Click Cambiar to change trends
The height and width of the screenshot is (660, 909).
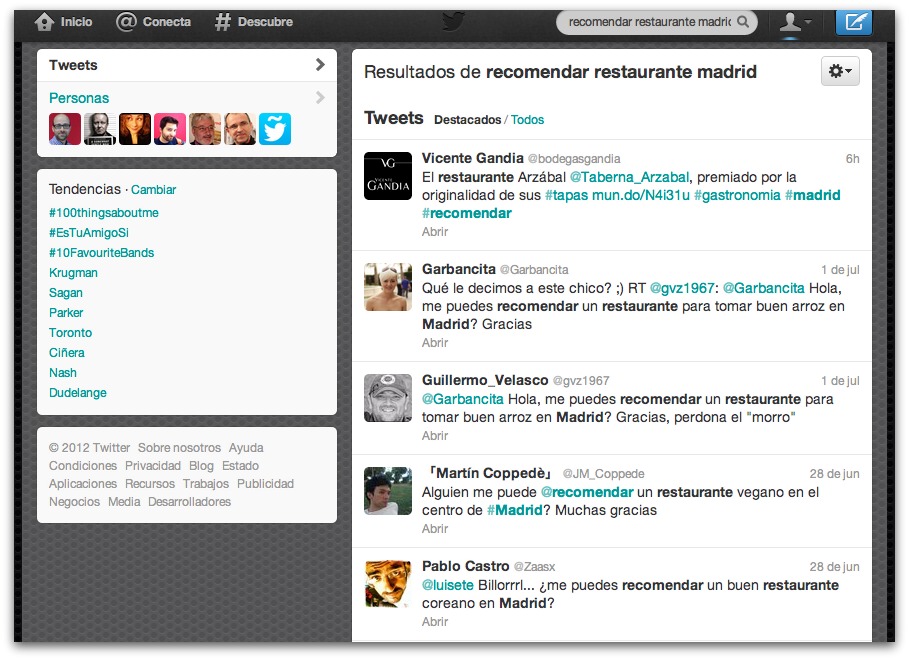click(153, 190)
